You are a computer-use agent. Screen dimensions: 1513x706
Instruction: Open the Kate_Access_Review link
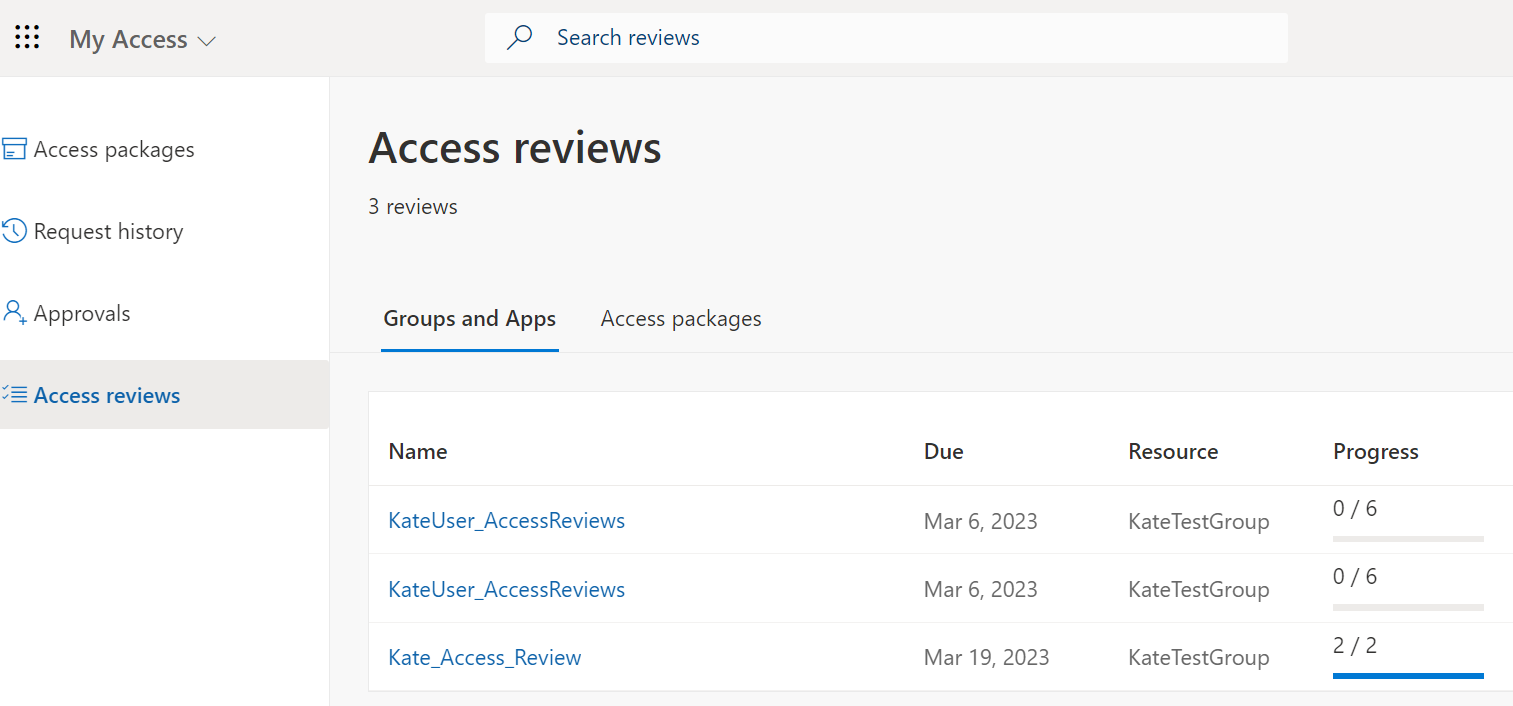[x=484, y=657]
